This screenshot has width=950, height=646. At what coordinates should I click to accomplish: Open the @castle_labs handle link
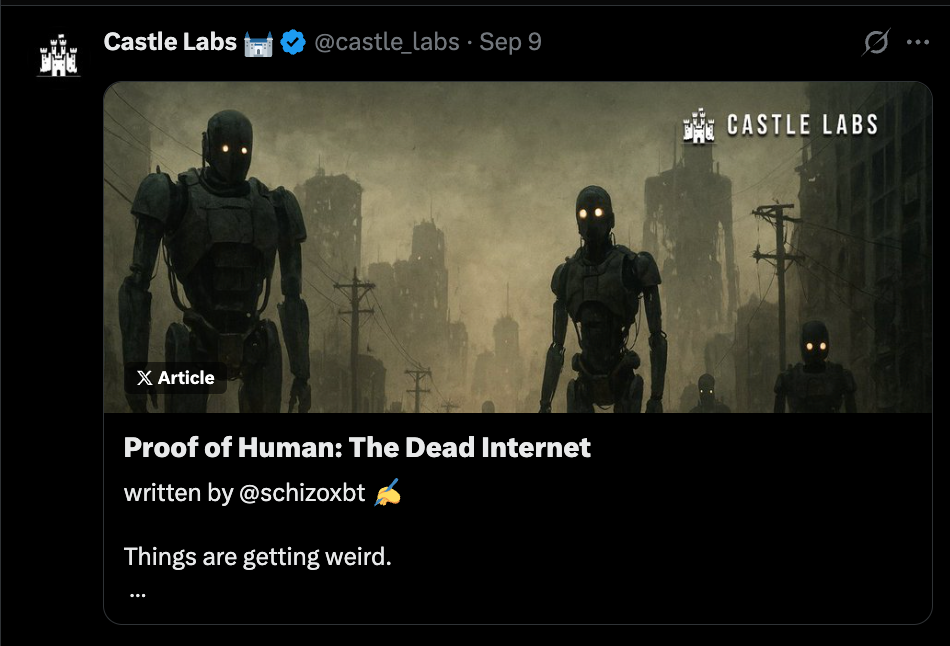click(x=387, y=42)
